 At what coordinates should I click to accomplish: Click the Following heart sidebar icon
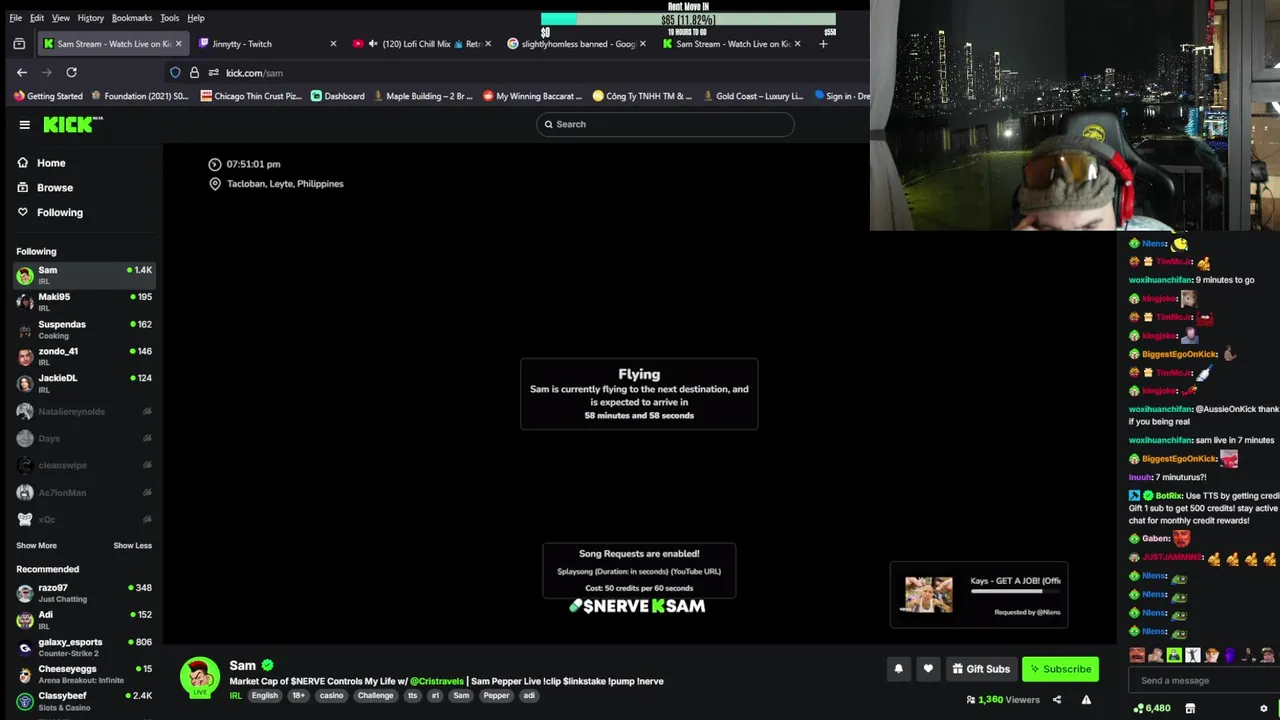click(x=23, y=212)
